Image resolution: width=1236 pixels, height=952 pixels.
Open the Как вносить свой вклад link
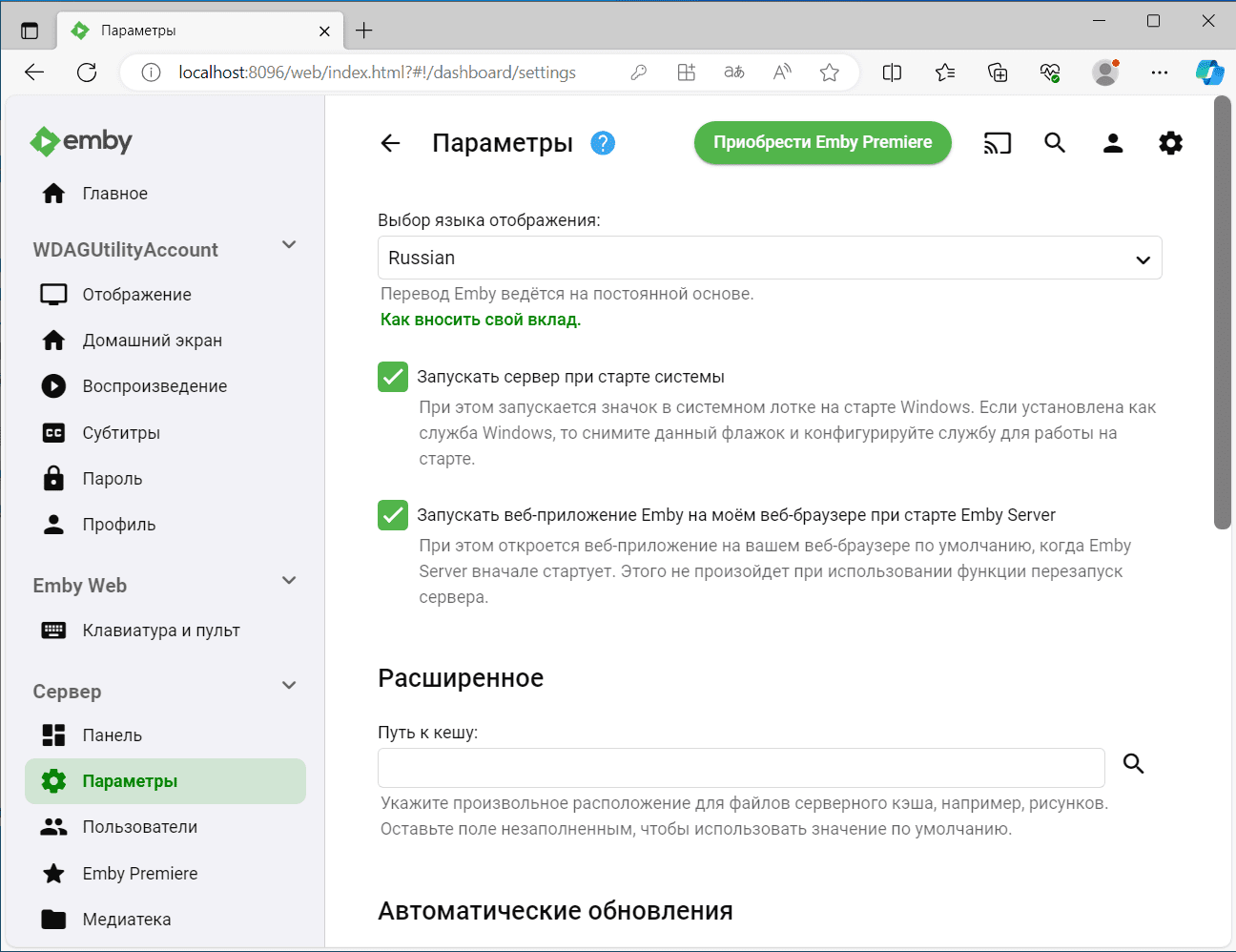tap(481, 320)
